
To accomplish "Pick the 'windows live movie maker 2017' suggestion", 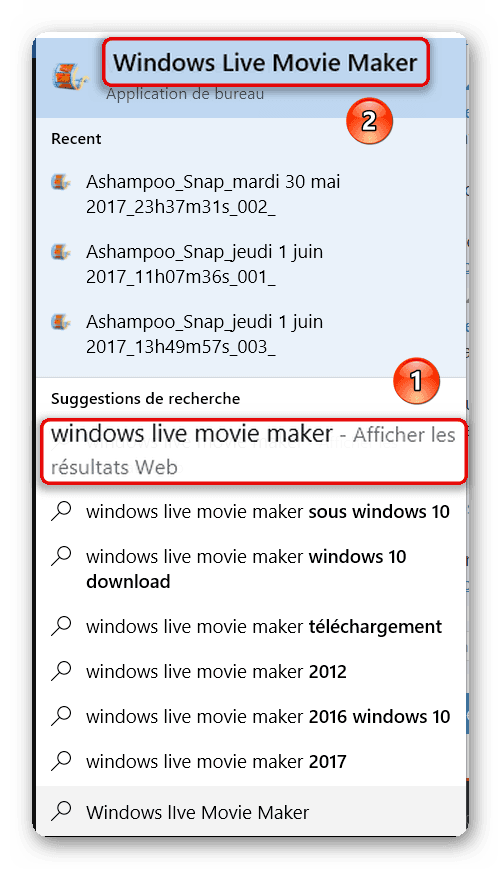I will [x=216, y=761].
